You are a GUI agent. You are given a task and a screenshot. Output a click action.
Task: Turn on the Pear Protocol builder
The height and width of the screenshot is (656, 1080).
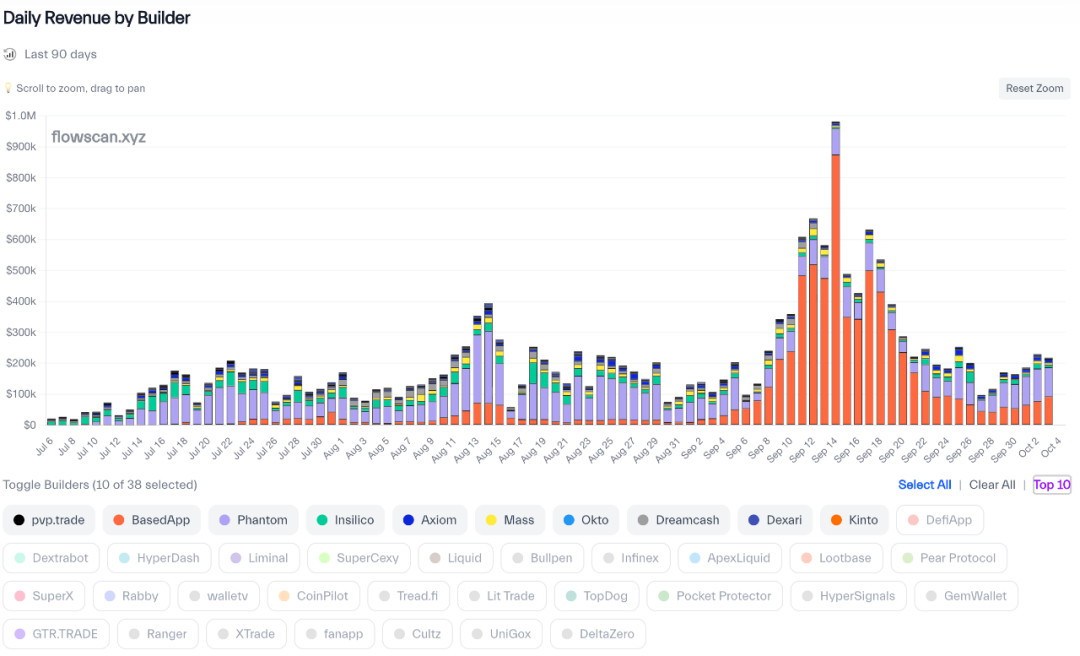[948, 558]
